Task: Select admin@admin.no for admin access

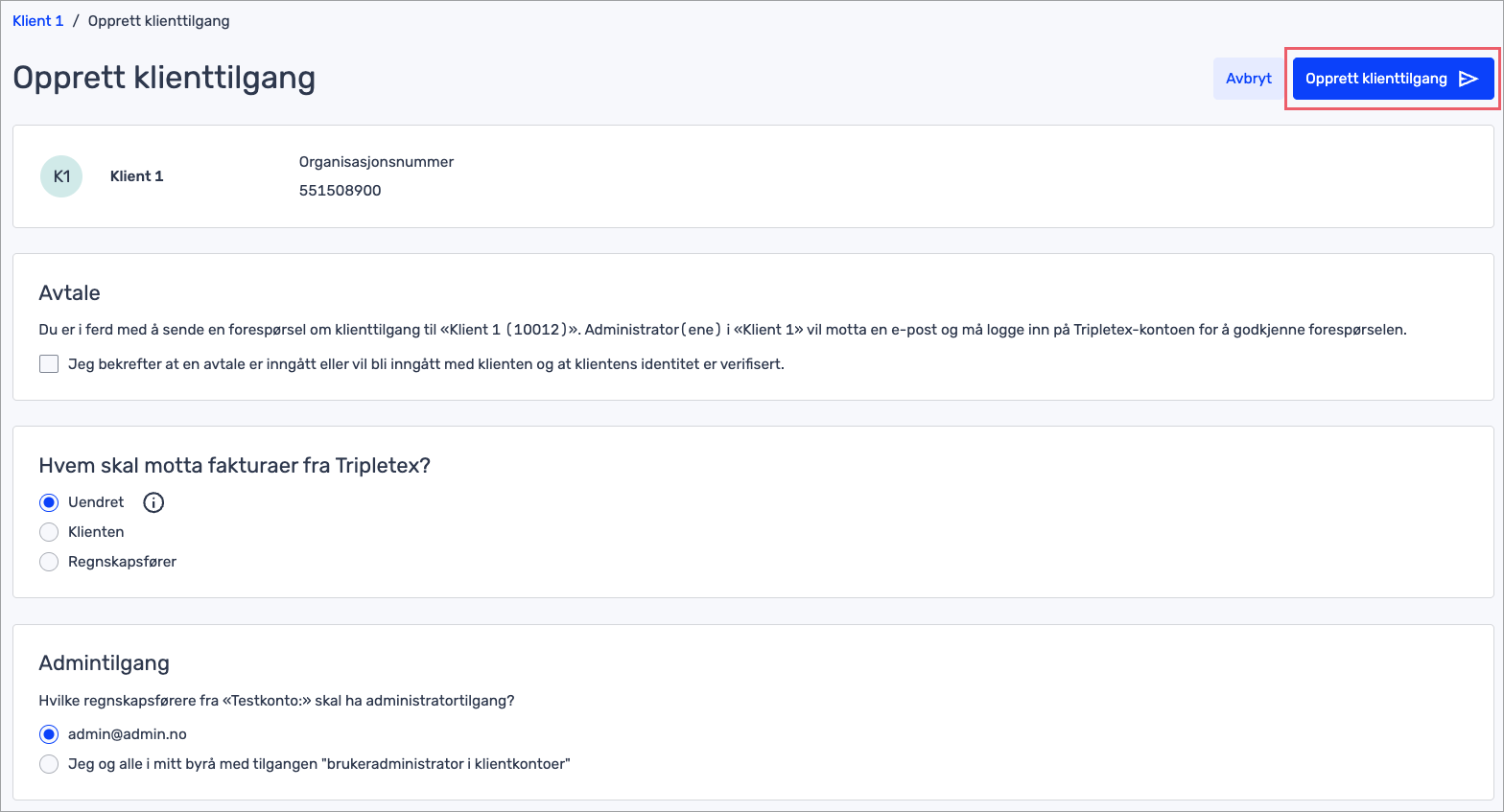Action: pos(49,734)
